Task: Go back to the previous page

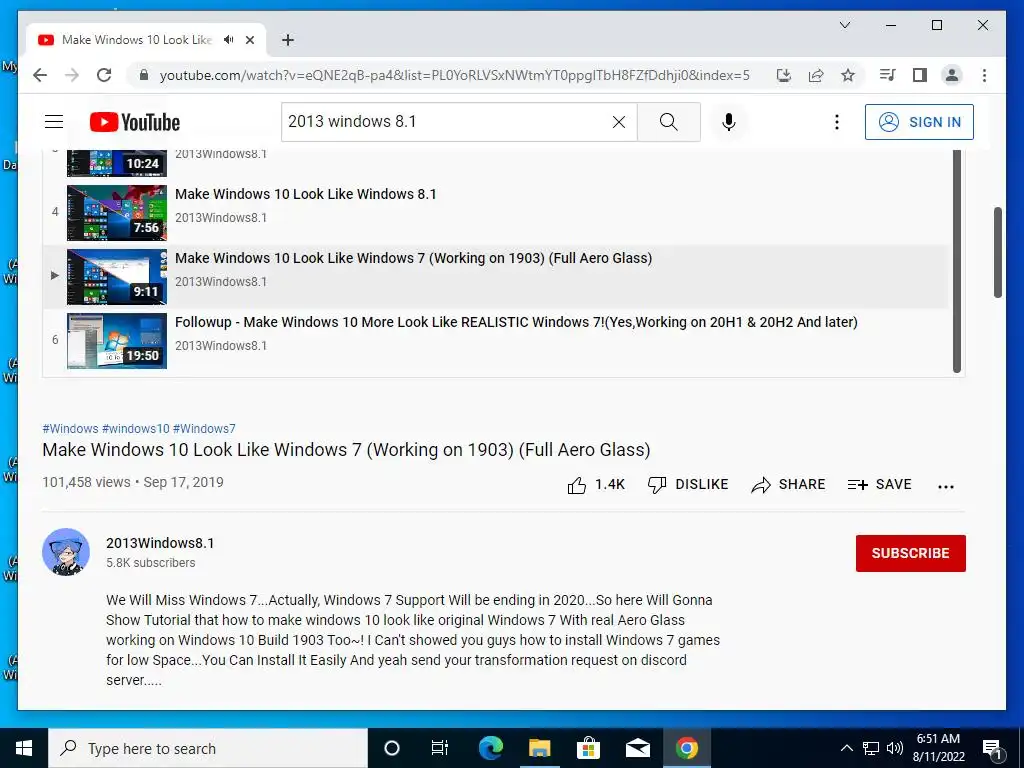Action: pyautogui.click(x=40, y=75)
